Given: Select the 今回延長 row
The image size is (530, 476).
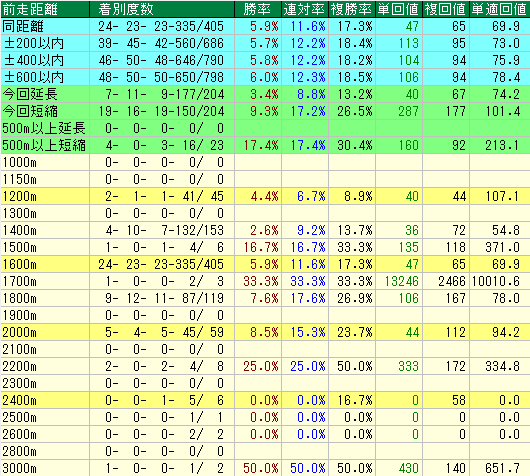Looking at the screenshot, I should point(265,94).
